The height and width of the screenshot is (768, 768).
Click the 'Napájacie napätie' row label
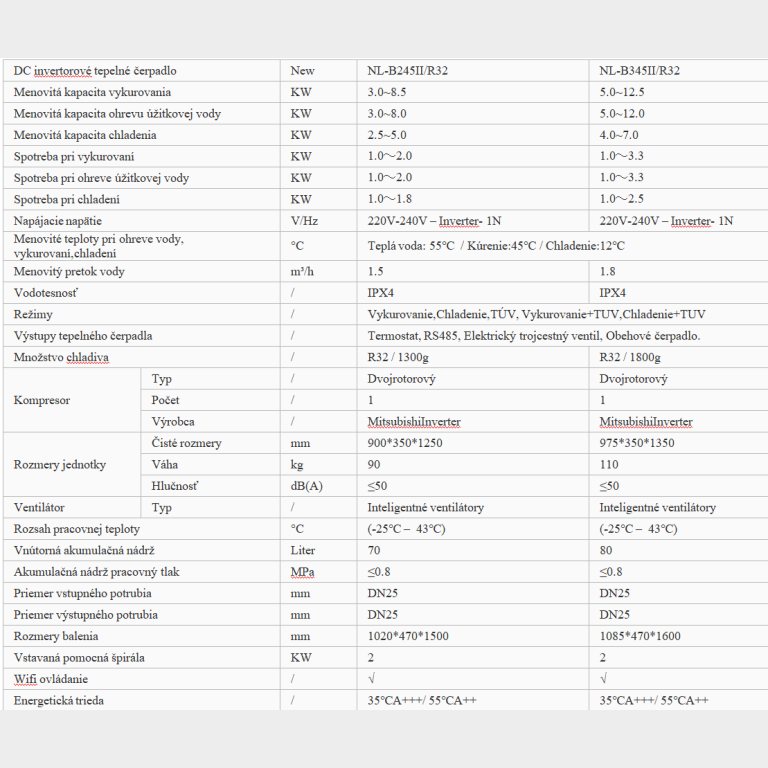point(57,221)
